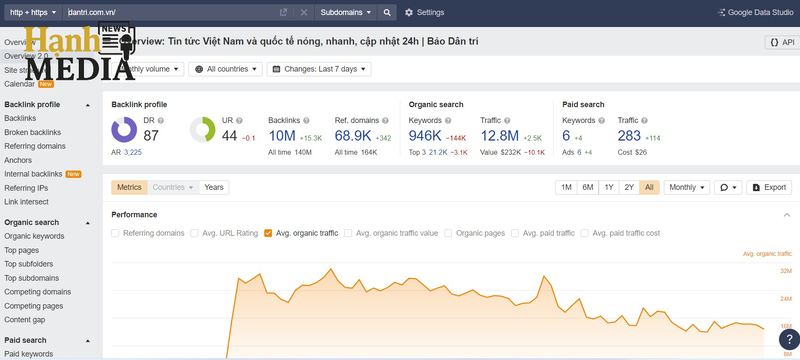This screenshot has width=800, height=360.
Task: Open Broken backlinks in the sidebar
Action: (32, 133)
